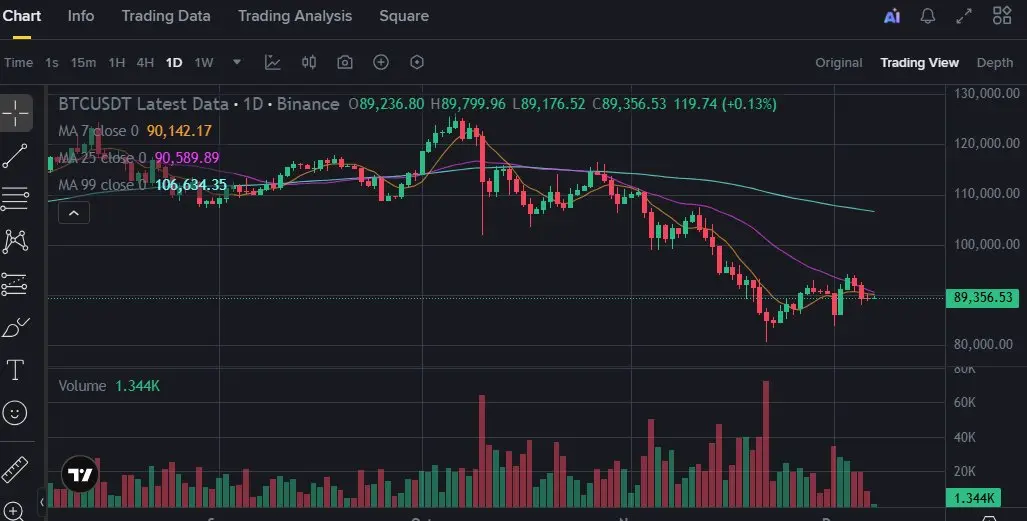The image size is (1027, 521).
Task: Open the AI assistant icon
Action: click(x=891, y=16)
